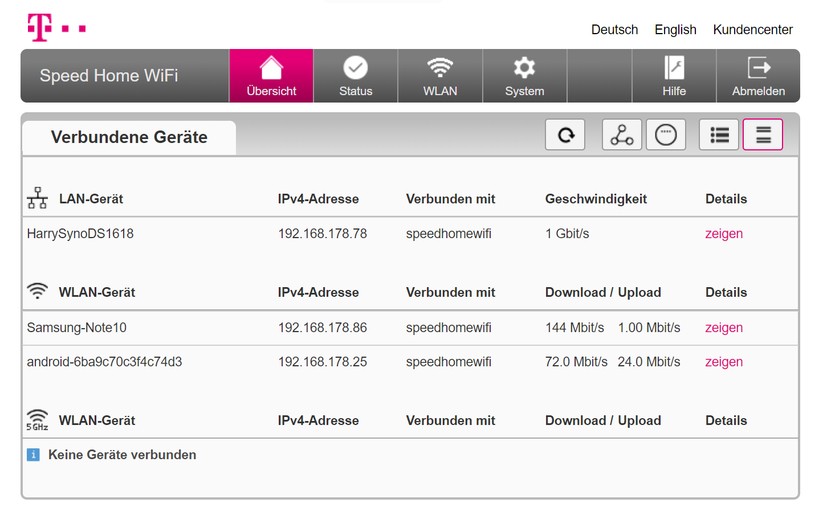Image resolution: width=823 pixels, height=515 pixels.
Task: Switch language to English
Action: [x=675, y=30]
